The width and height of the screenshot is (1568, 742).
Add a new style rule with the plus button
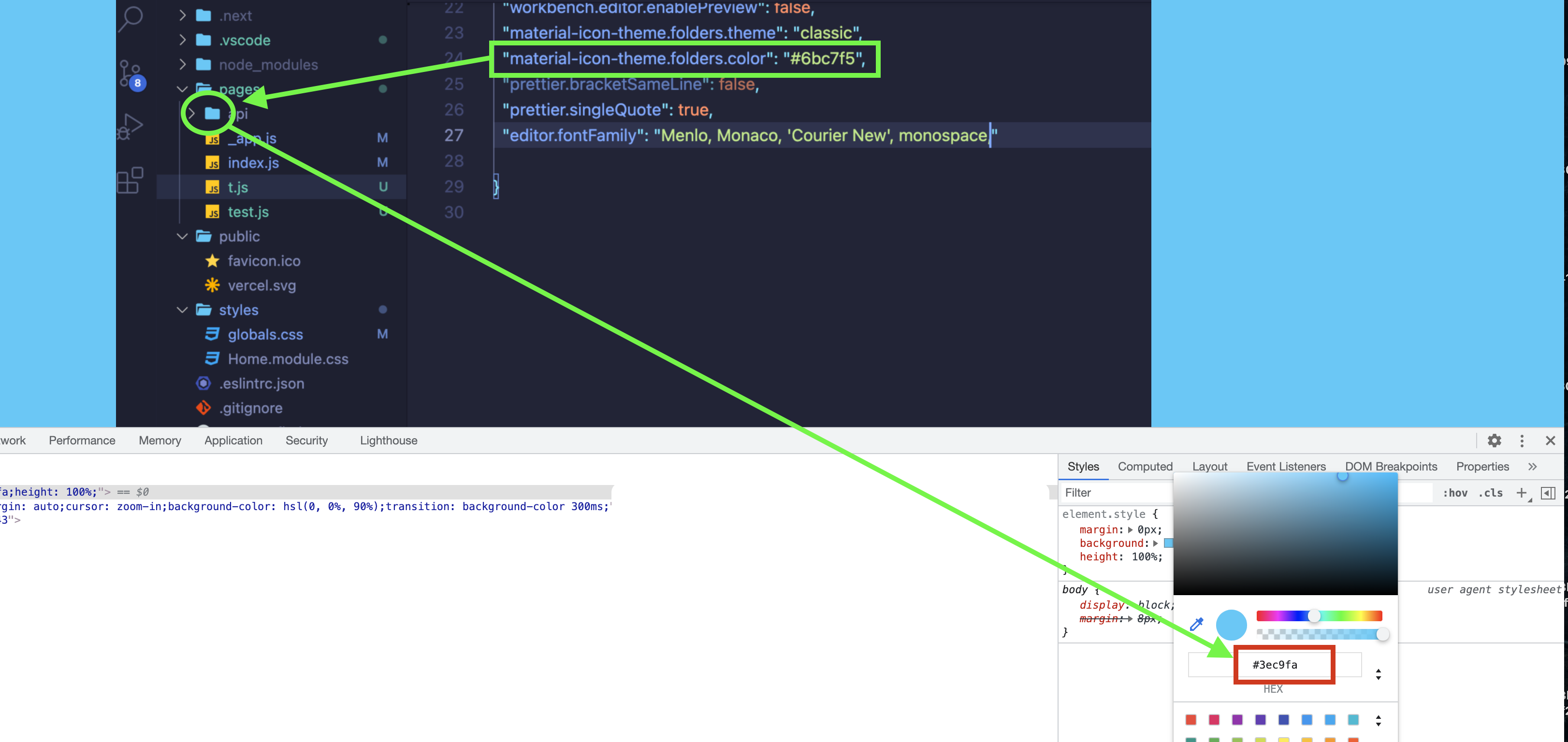(x=1522, y=493)
